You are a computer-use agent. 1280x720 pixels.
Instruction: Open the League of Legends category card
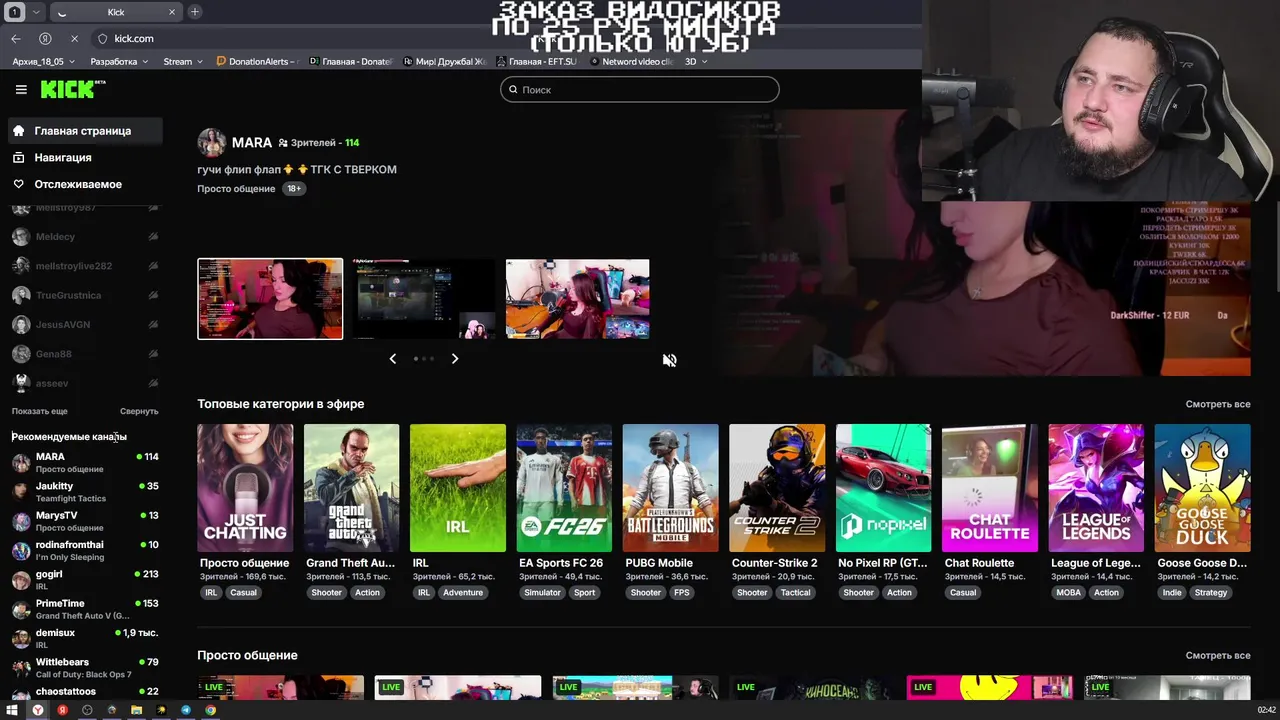click(x=1096, y=488)
